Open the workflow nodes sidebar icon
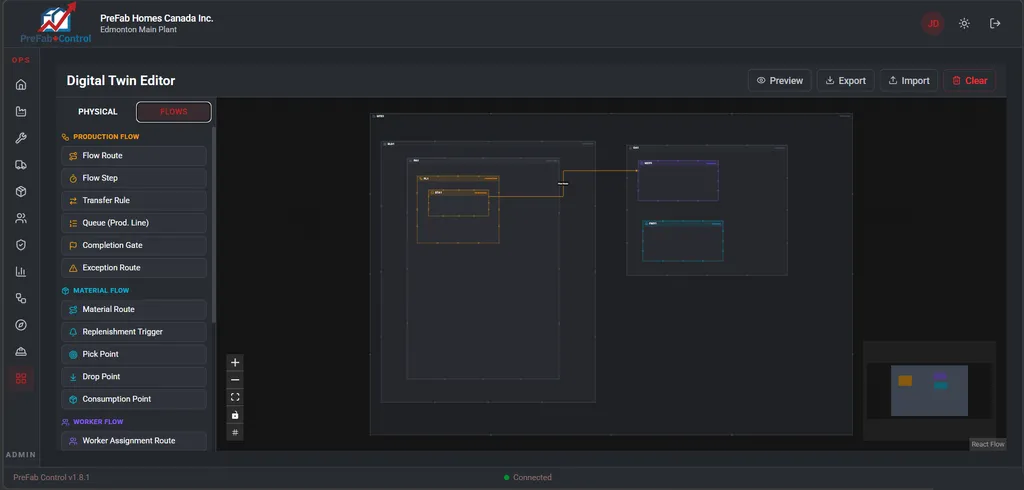 tap(21, 298)
